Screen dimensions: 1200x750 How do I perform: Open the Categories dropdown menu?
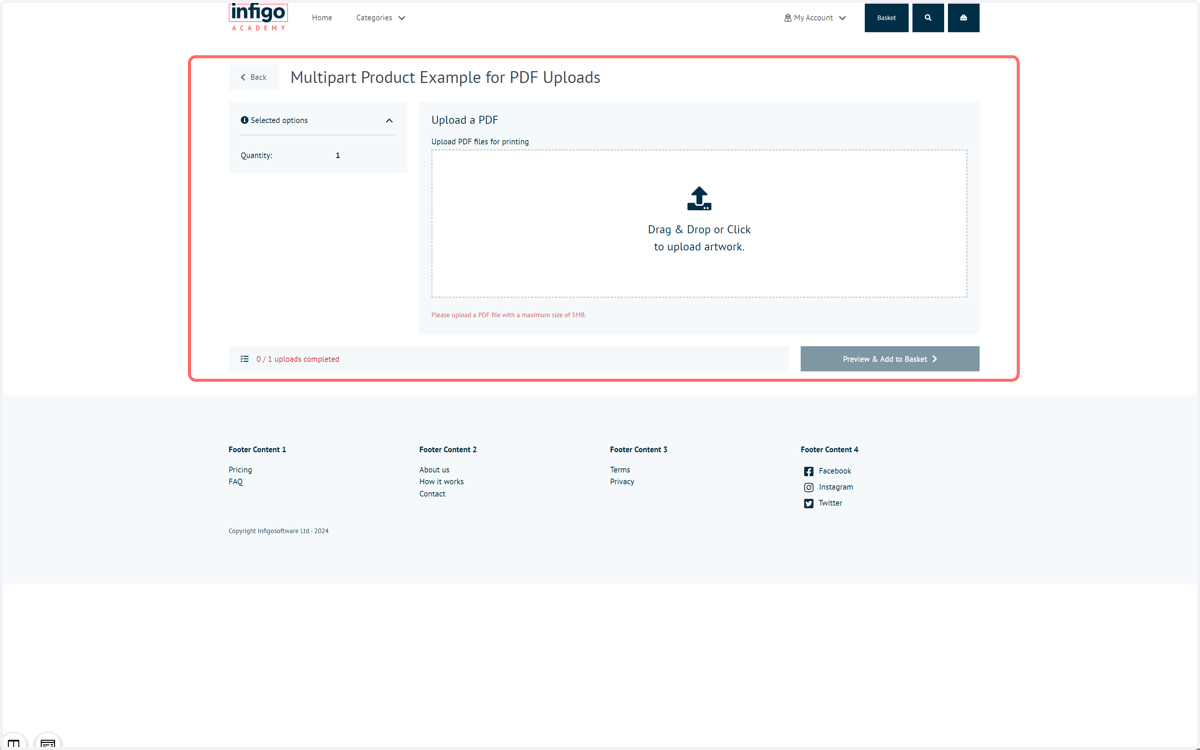click(x=381, y=18)
